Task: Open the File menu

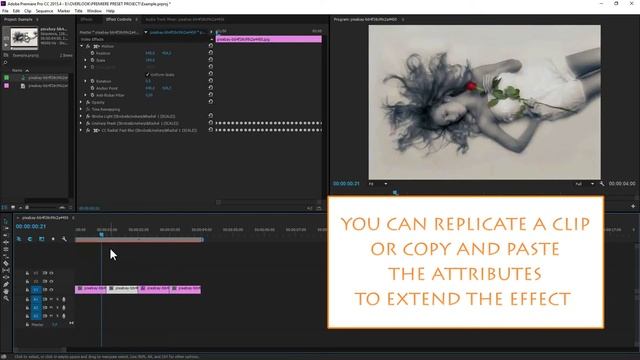Action: (x=5, y=11)
